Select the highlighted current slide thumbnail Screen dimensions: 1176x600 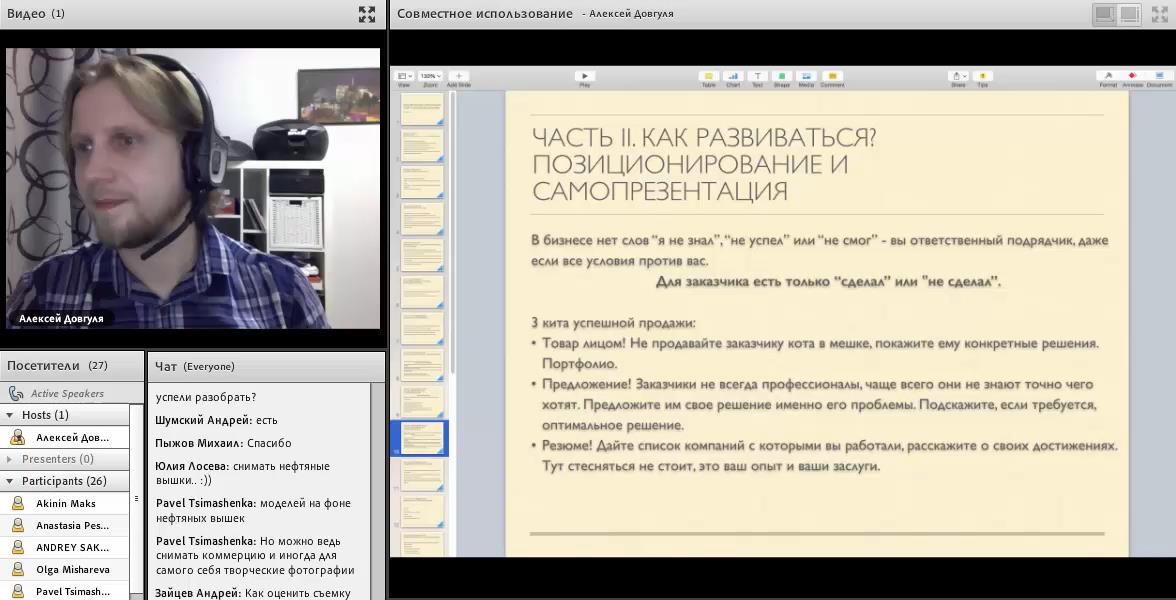coord(423,438)
